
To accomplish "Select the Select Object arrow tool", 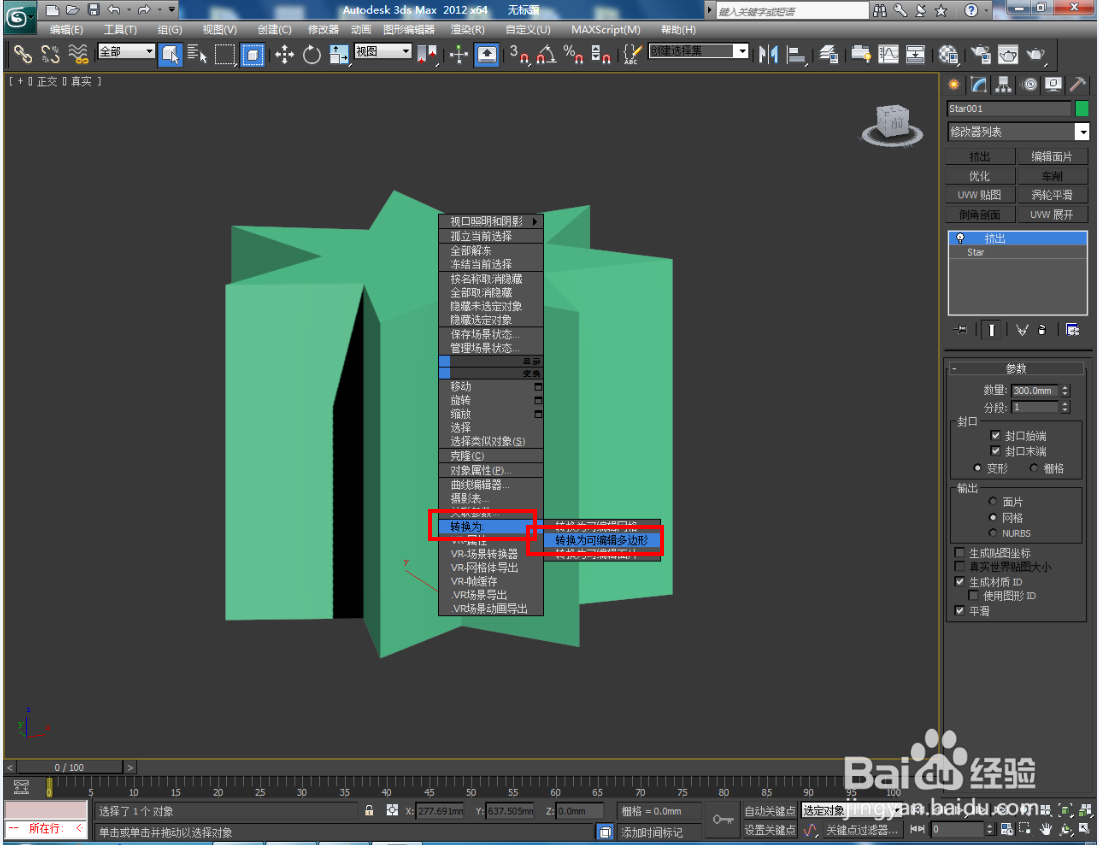I will (x=170, y=54).
